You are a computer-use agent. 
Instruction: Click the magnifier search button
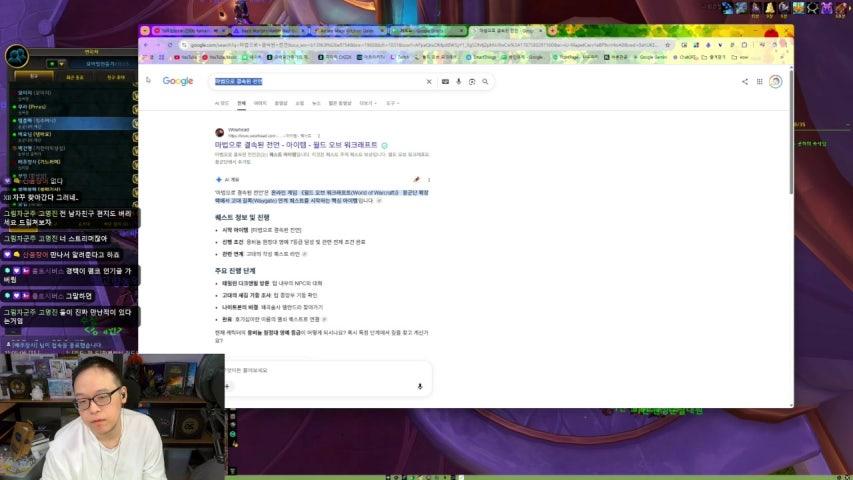485,82
